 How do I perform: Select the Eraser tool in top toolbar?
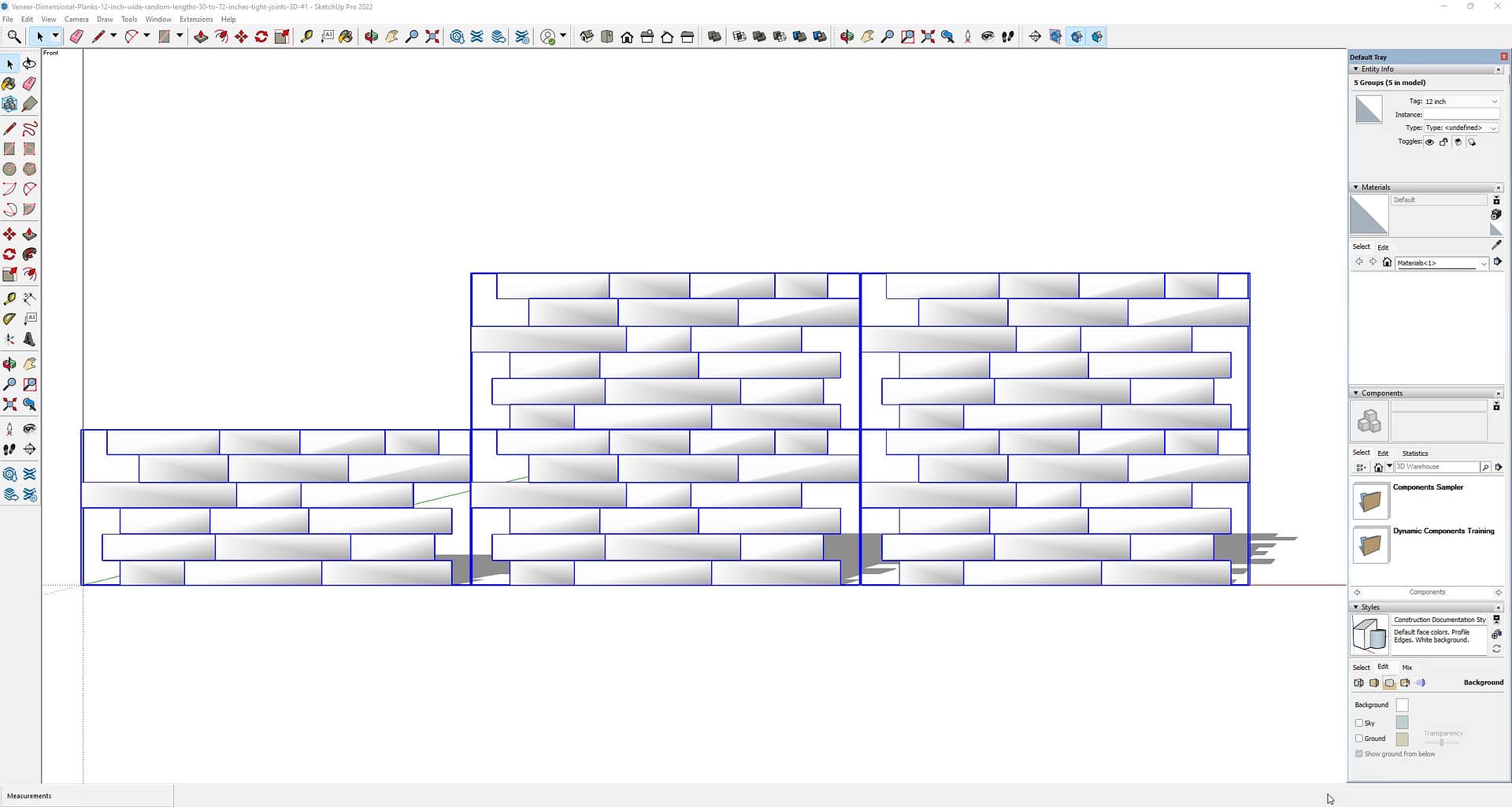(x=76, y=36)
